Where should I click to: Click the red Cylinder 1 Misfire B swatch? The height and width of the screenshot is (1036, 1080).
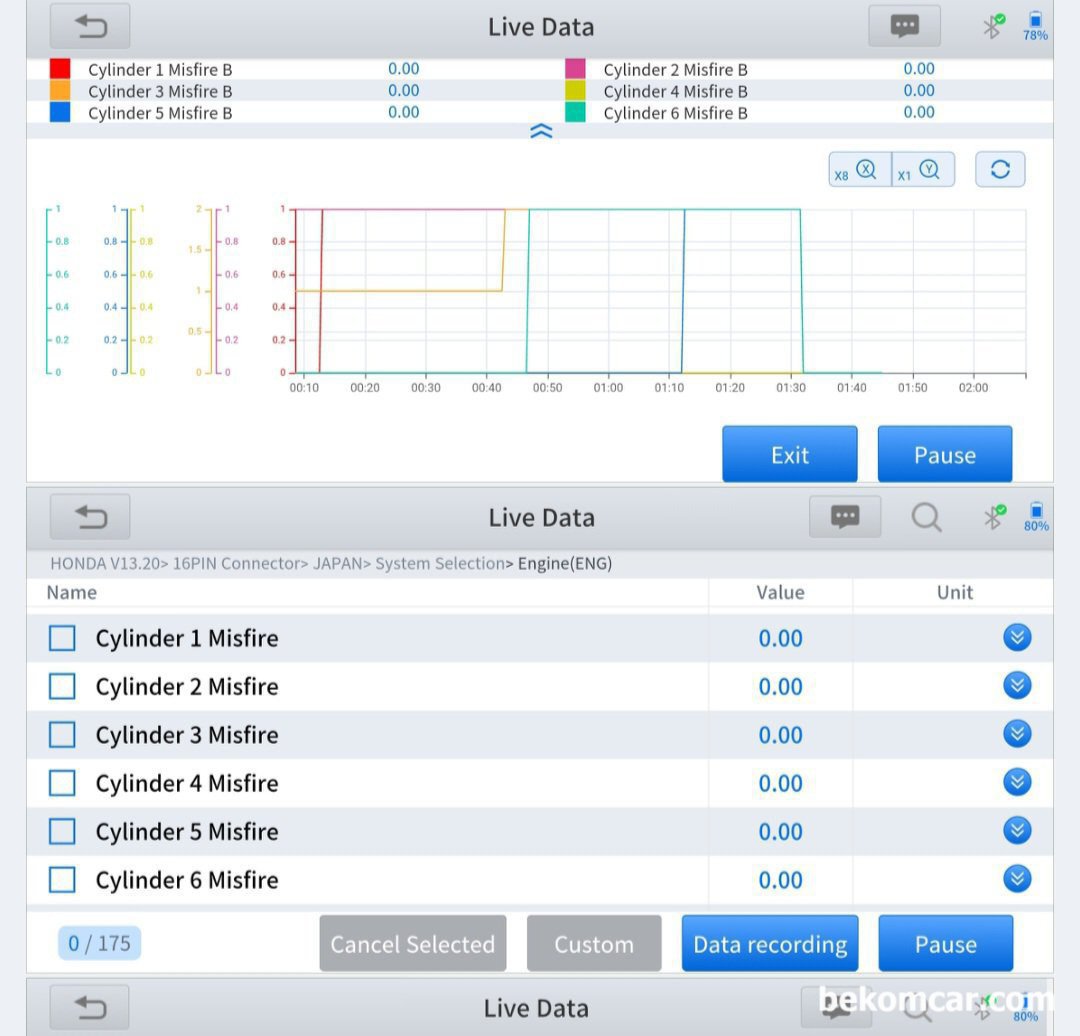(60, 69)
